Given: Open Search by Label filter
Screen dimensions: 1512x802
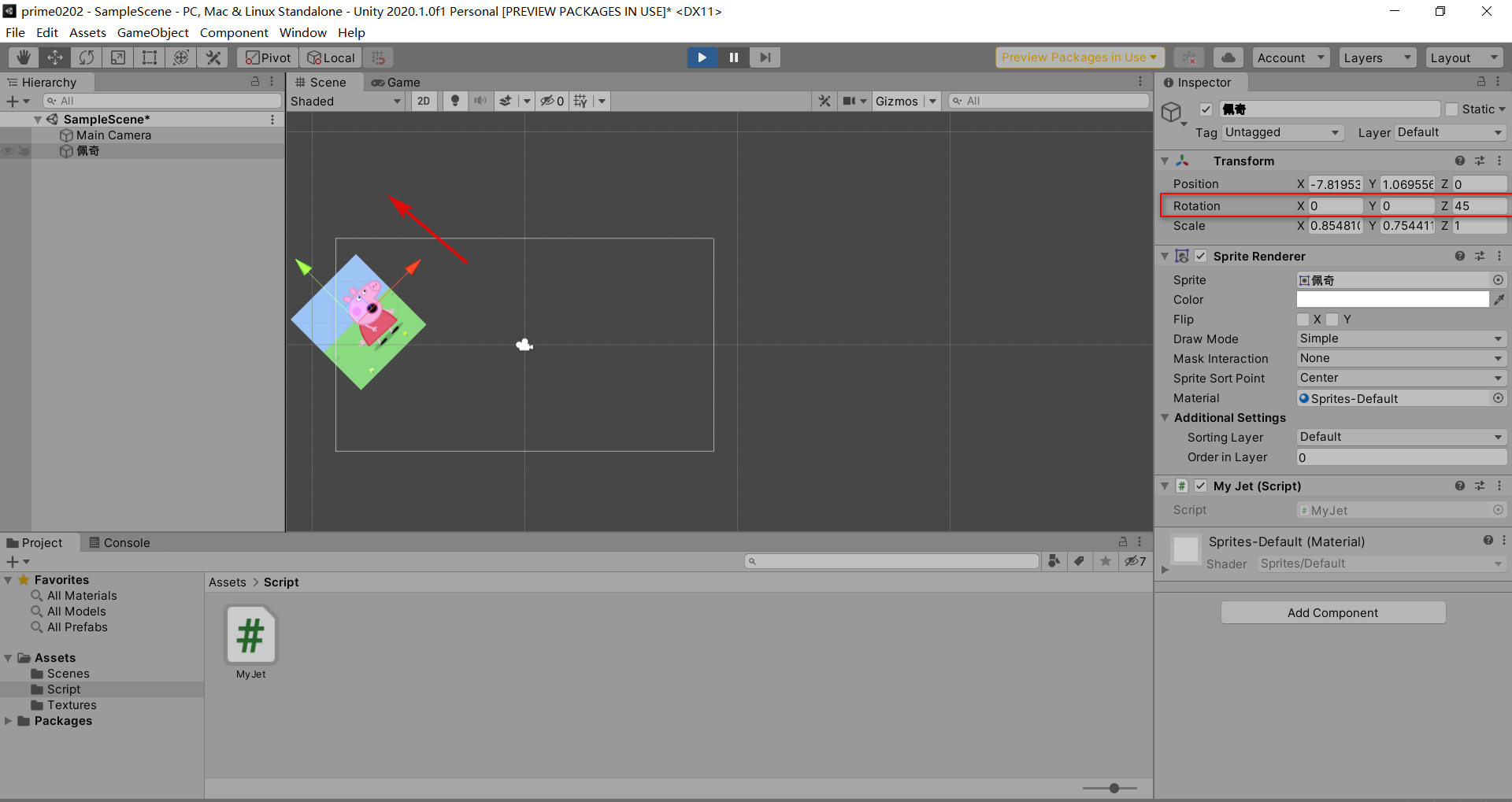Looking at the screenshot, I should pos(1079,561).
